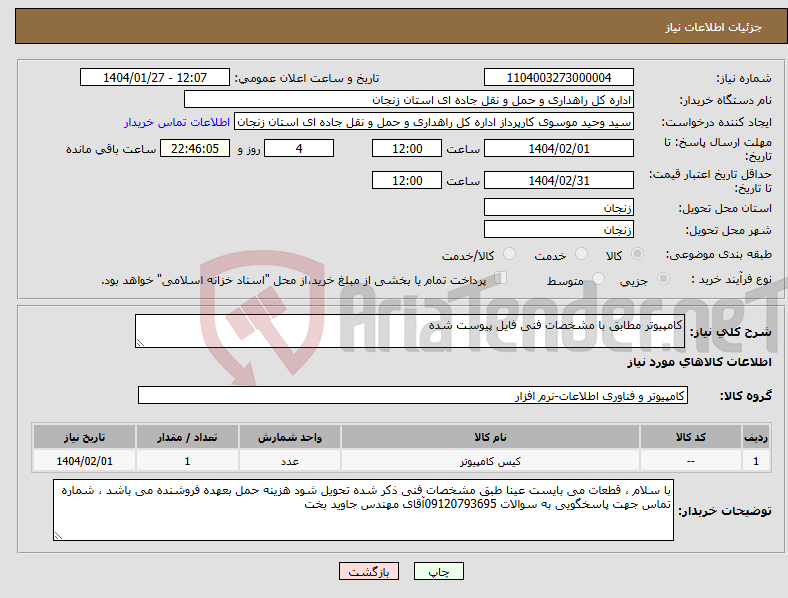Click the کد کالا column header
Screen dimensions: 788x598
click(x=691, y=437)
